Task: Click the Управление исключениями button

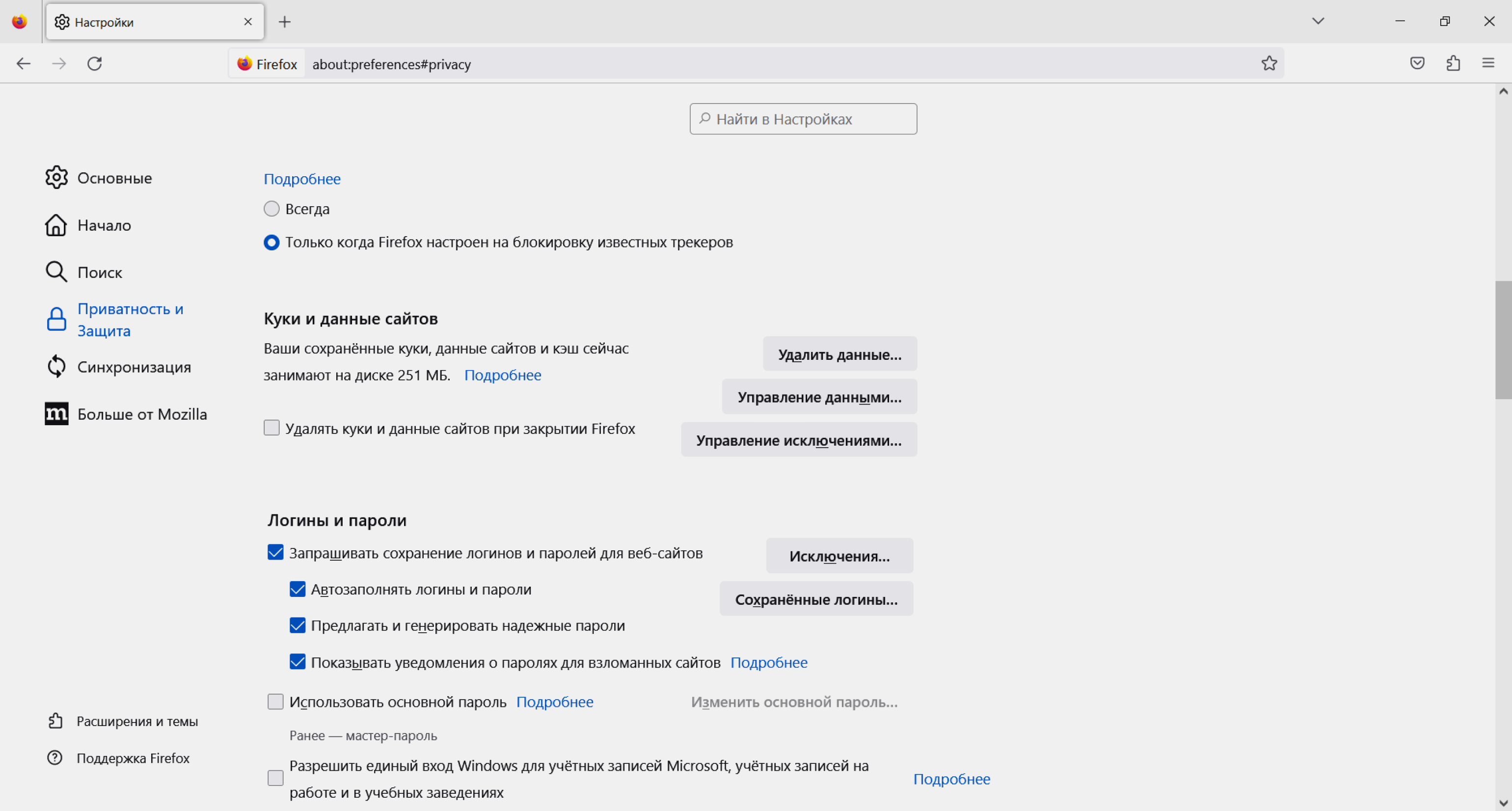Action: point(798,439)
